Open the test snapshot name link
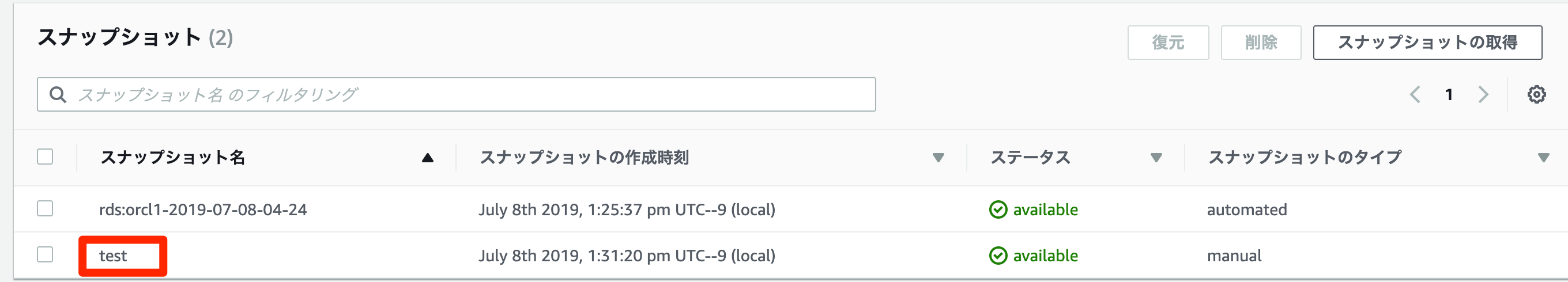The width and height of the screenshot is (1568, 282). point(113,256)
